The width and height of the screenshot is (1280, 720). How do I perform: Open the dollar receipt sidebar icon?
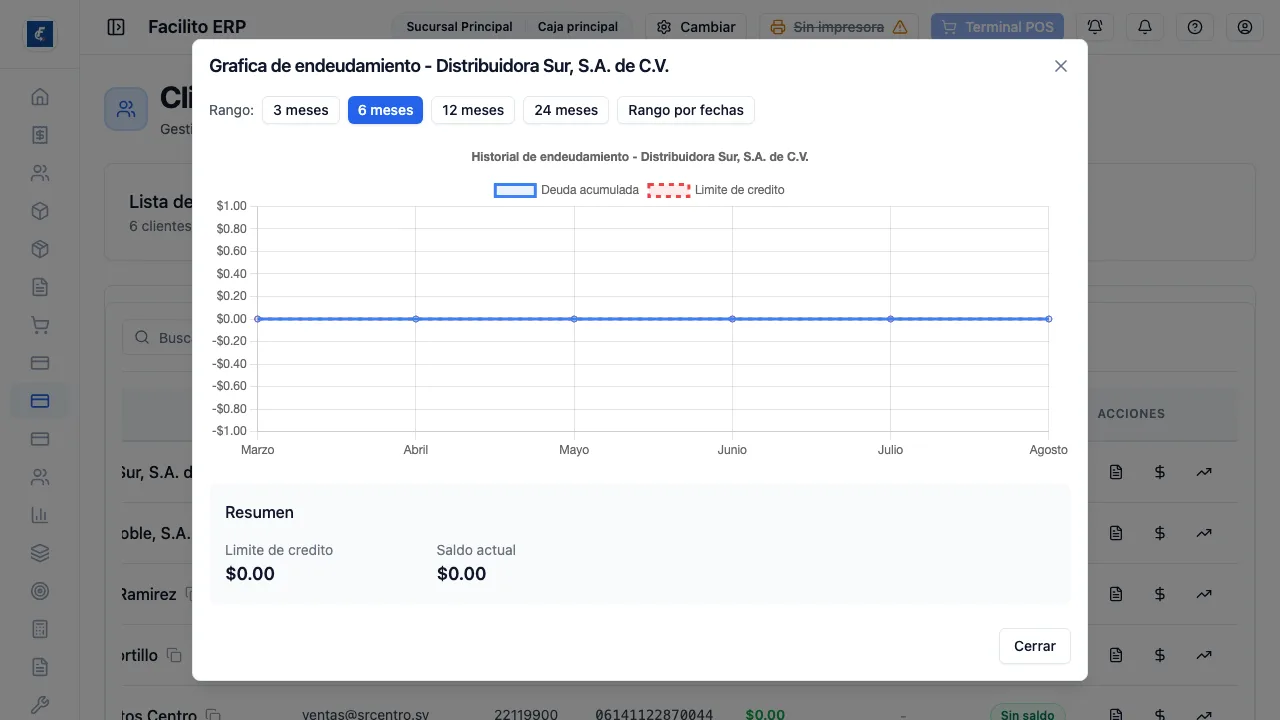pos(40,135)
